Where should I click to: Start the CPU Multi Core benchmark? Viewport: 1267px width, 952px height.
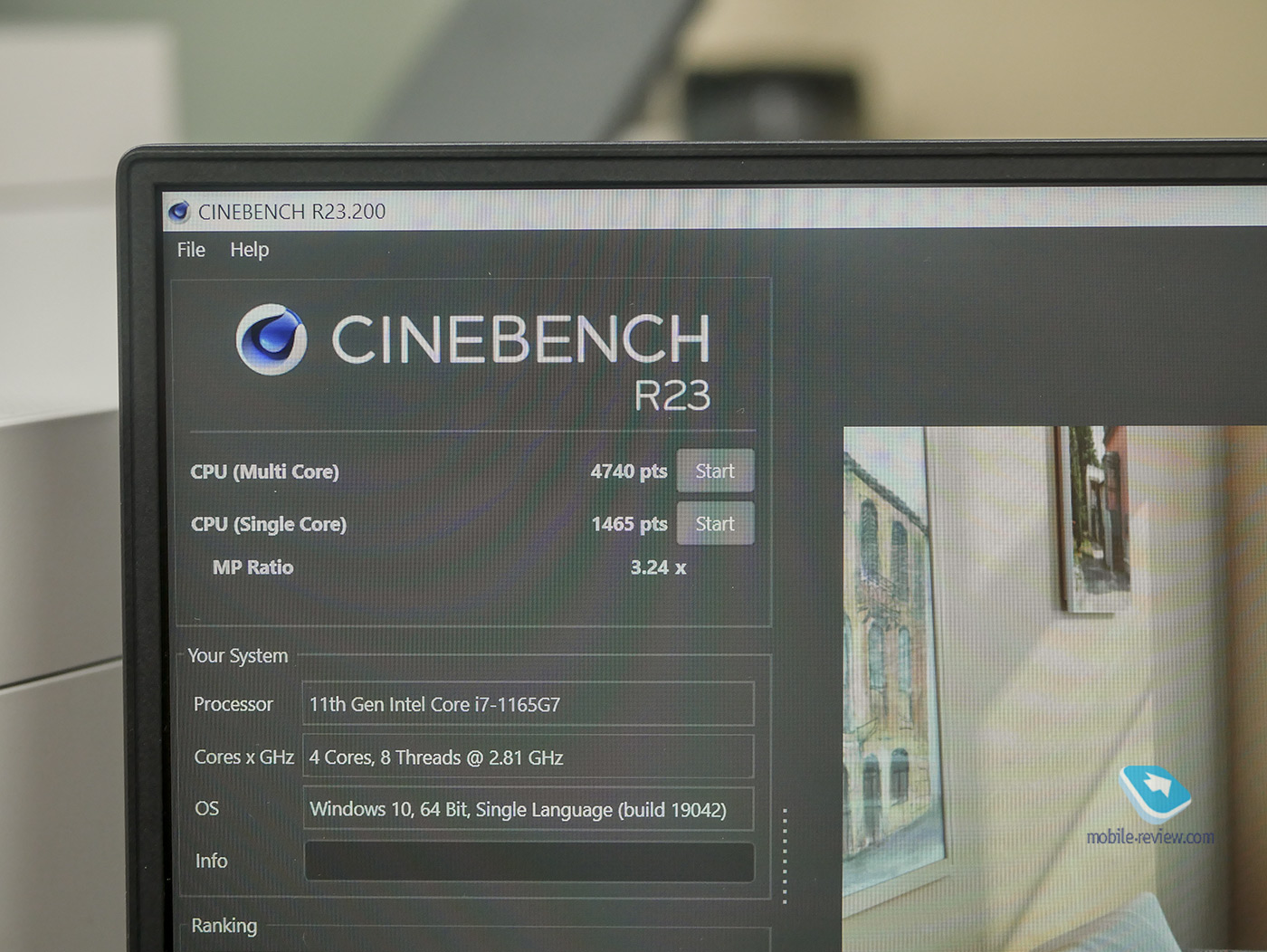tap(715, 471)
